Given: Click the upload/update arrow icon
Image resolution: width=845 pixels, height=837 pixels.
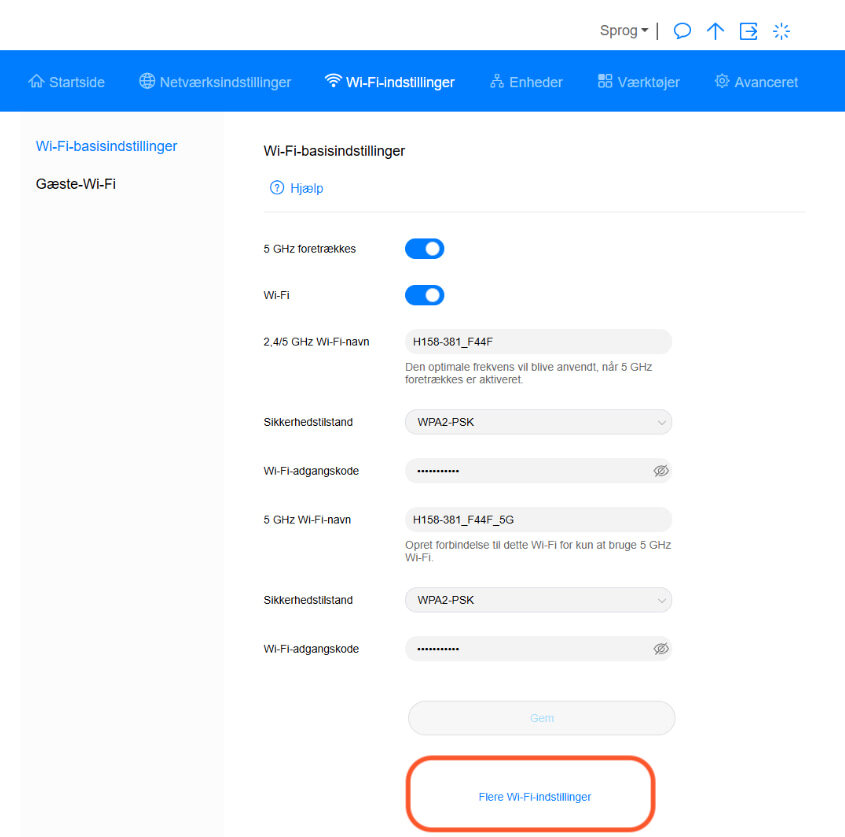Looking at the screenshot, I should coord(715,31).
